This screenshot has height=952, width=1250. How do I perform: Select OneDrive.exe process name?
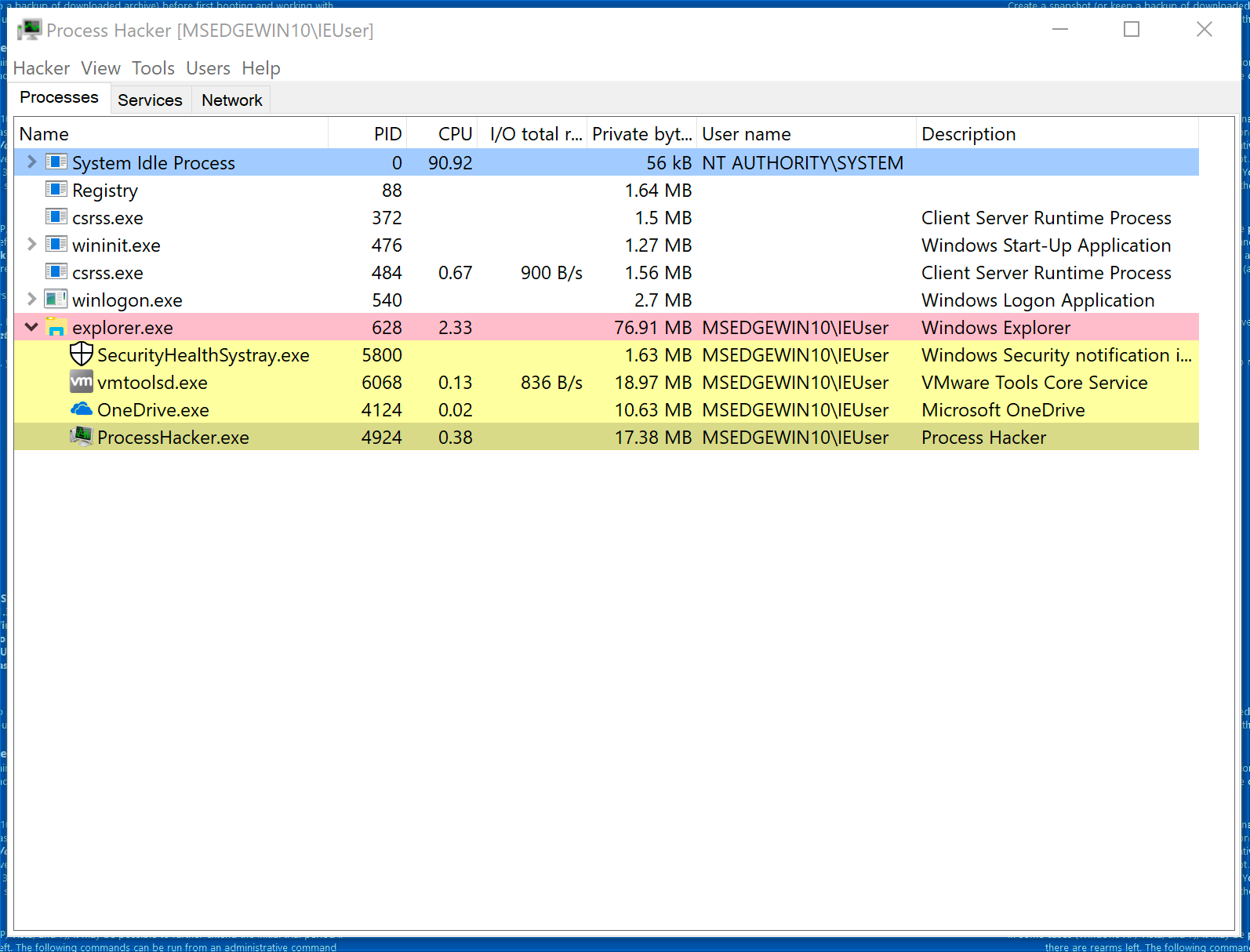point(153,410)
